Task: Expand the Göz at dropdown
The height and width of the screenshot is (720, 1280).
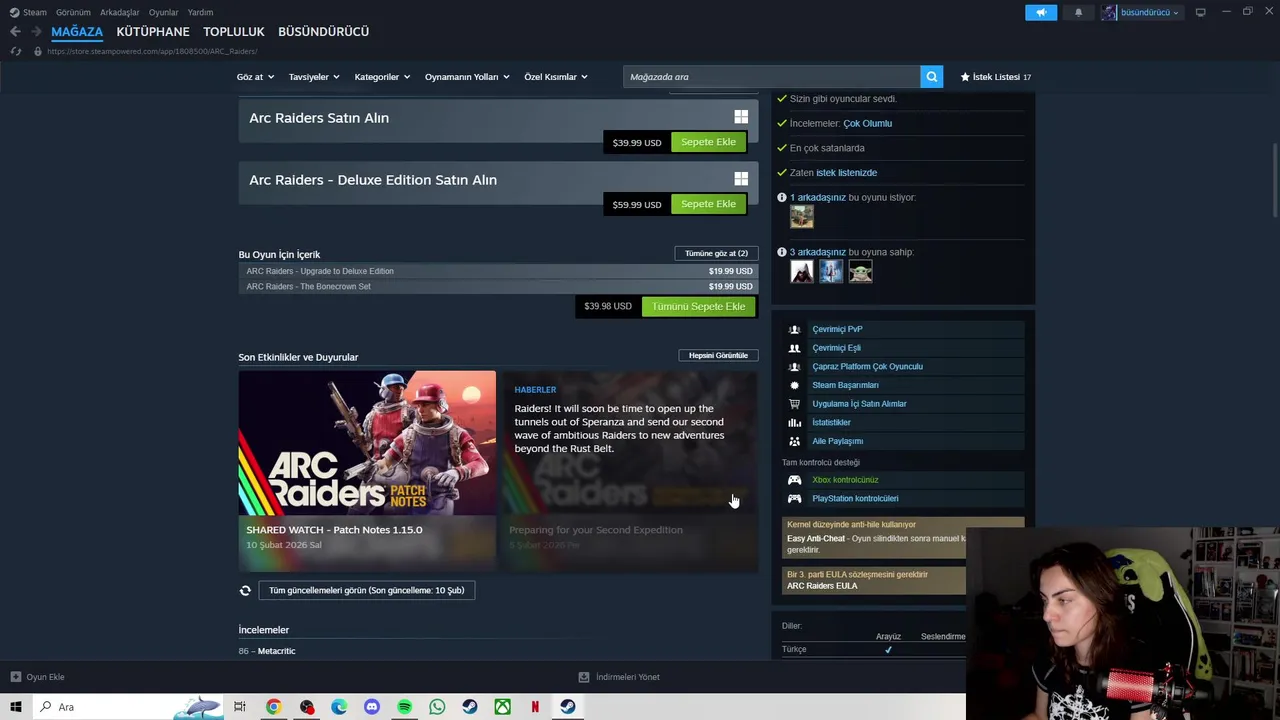Action: pos(255,77)
